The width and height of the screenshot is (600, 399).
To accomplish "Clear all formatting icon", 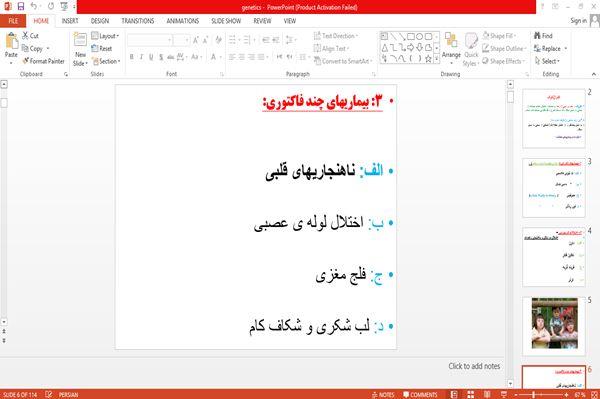I will [218, 40].
